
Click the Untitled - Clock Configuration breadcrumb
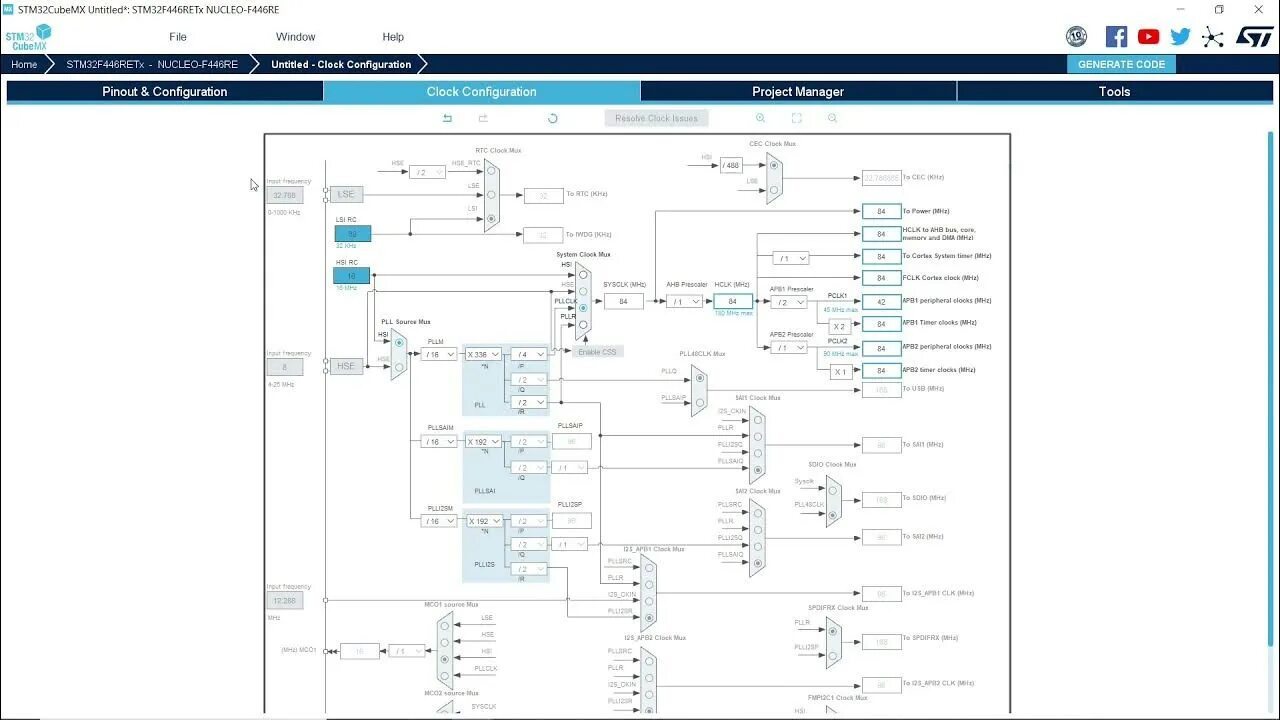(x=341, y=64)
